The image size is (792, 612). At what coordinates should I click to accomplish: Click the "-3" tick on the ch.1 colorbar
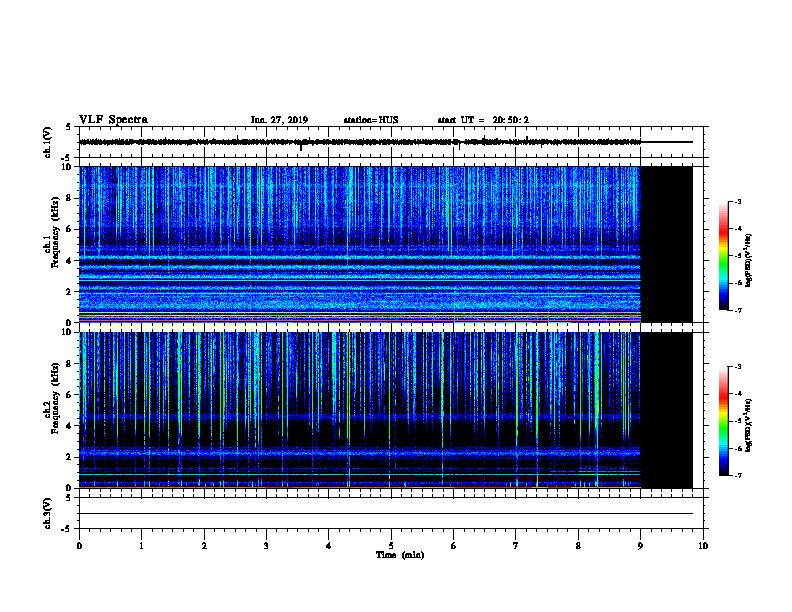(x=738, y=201)
